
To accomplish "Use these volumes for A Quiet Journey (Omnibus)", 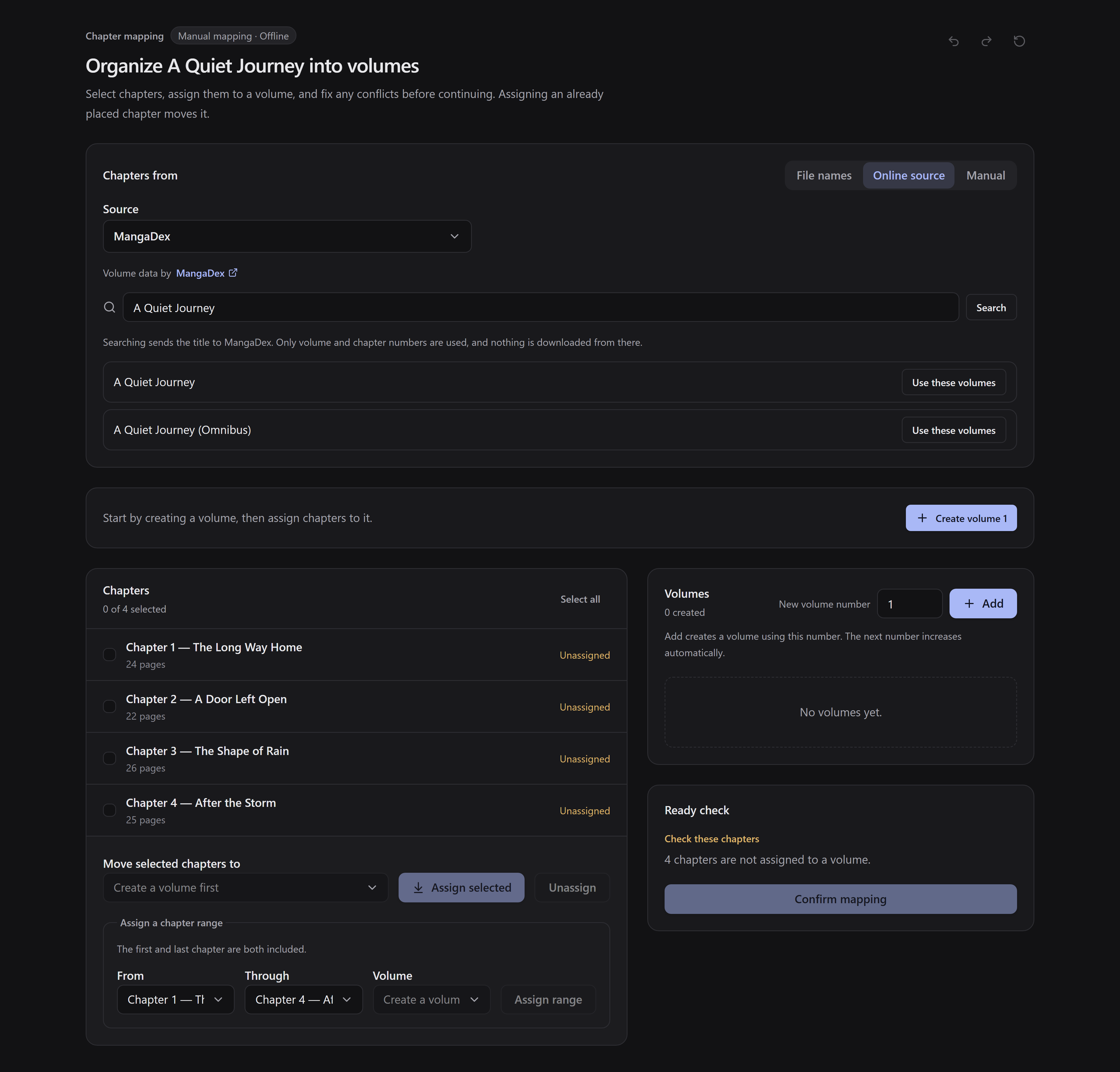I will point(954,430).
